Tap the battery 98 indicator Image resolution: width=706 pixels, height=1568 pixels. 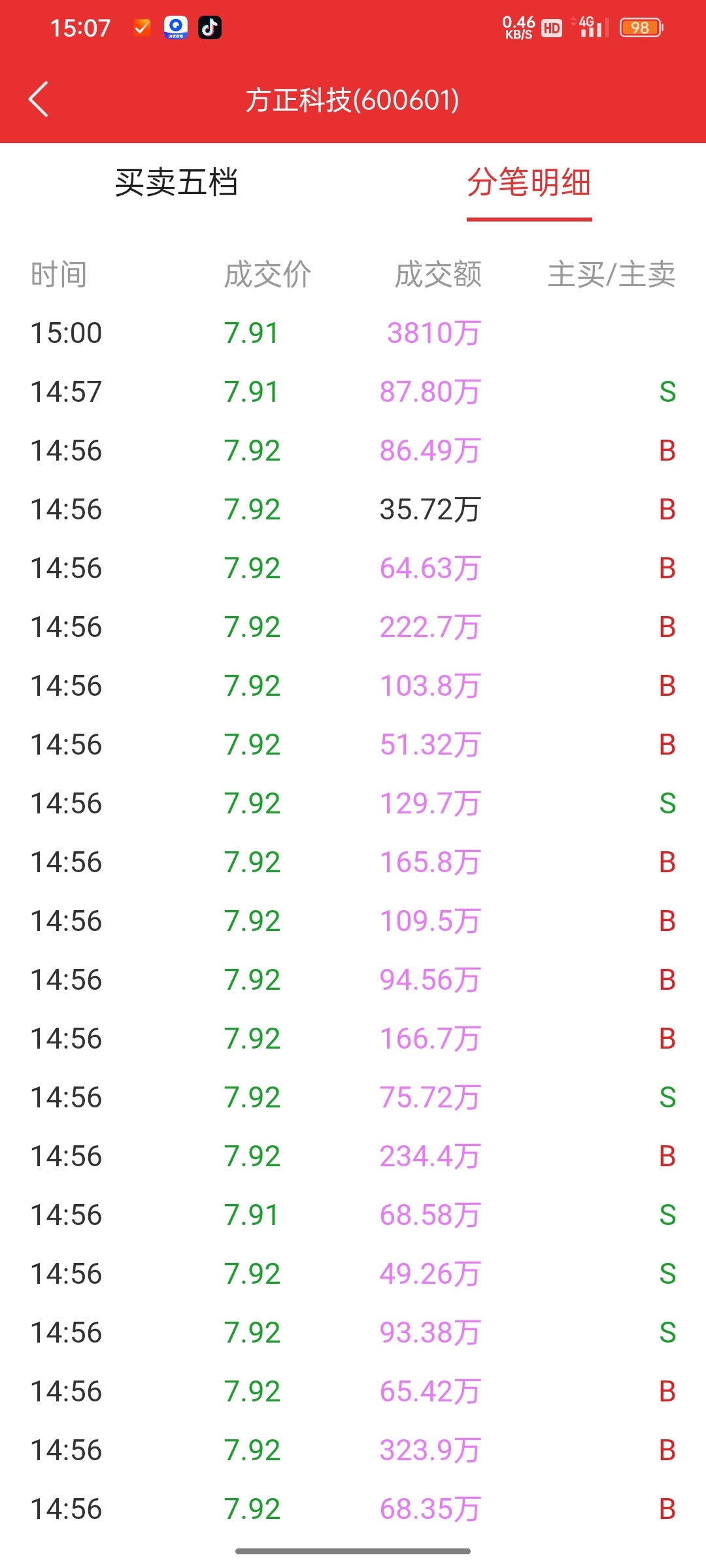click(x=641, y=27)
